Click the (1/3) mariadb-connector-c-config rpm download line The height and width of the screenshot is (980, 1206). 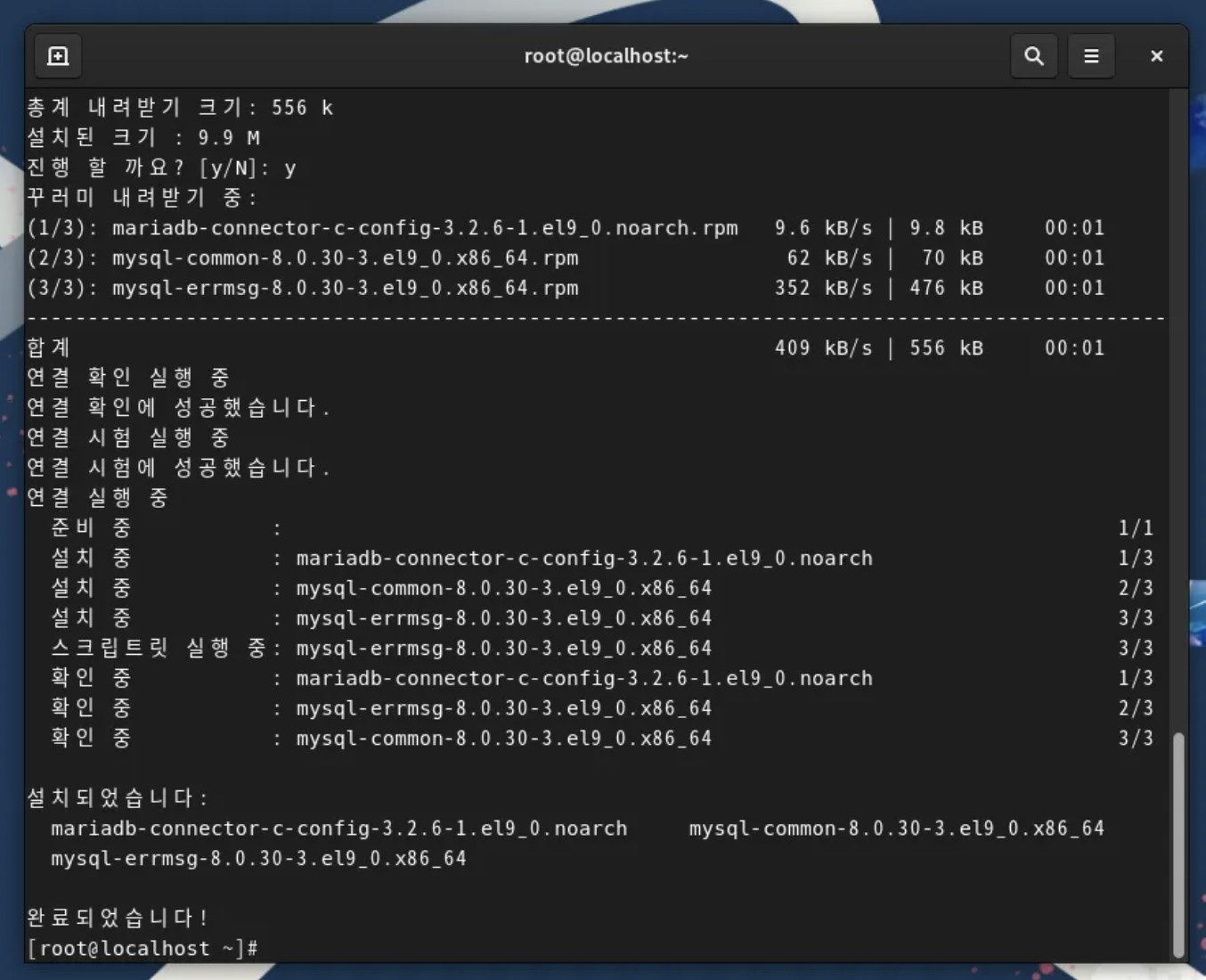click(566, 228)
